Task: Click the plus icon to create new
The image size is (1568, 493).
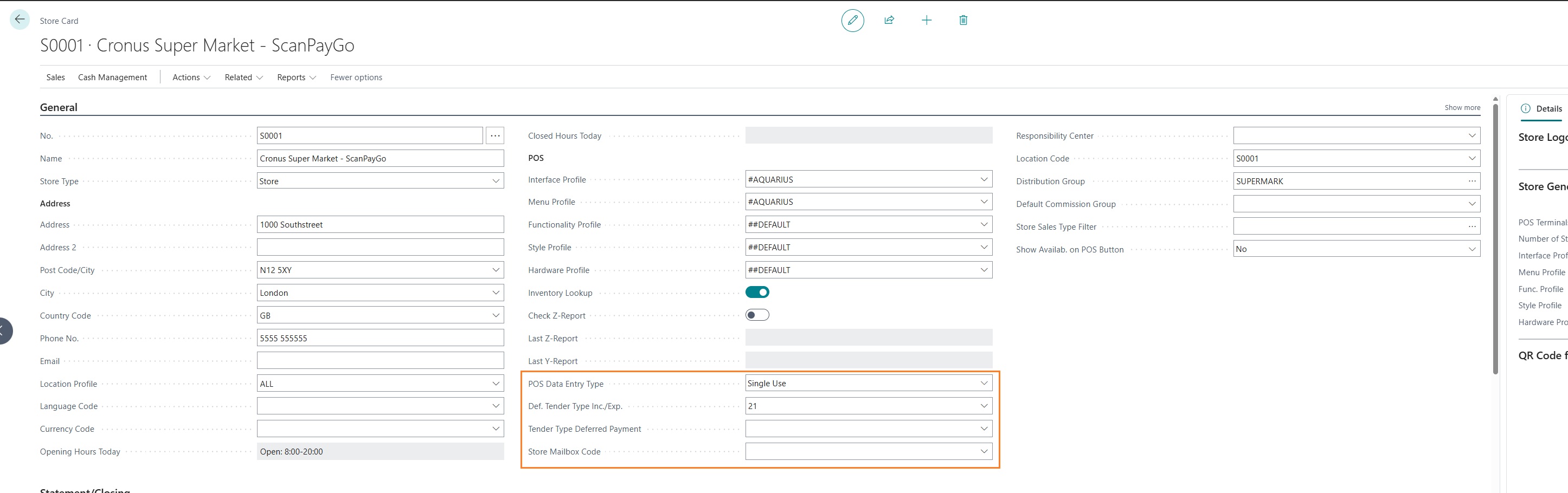Action: (x=927, y=20)
